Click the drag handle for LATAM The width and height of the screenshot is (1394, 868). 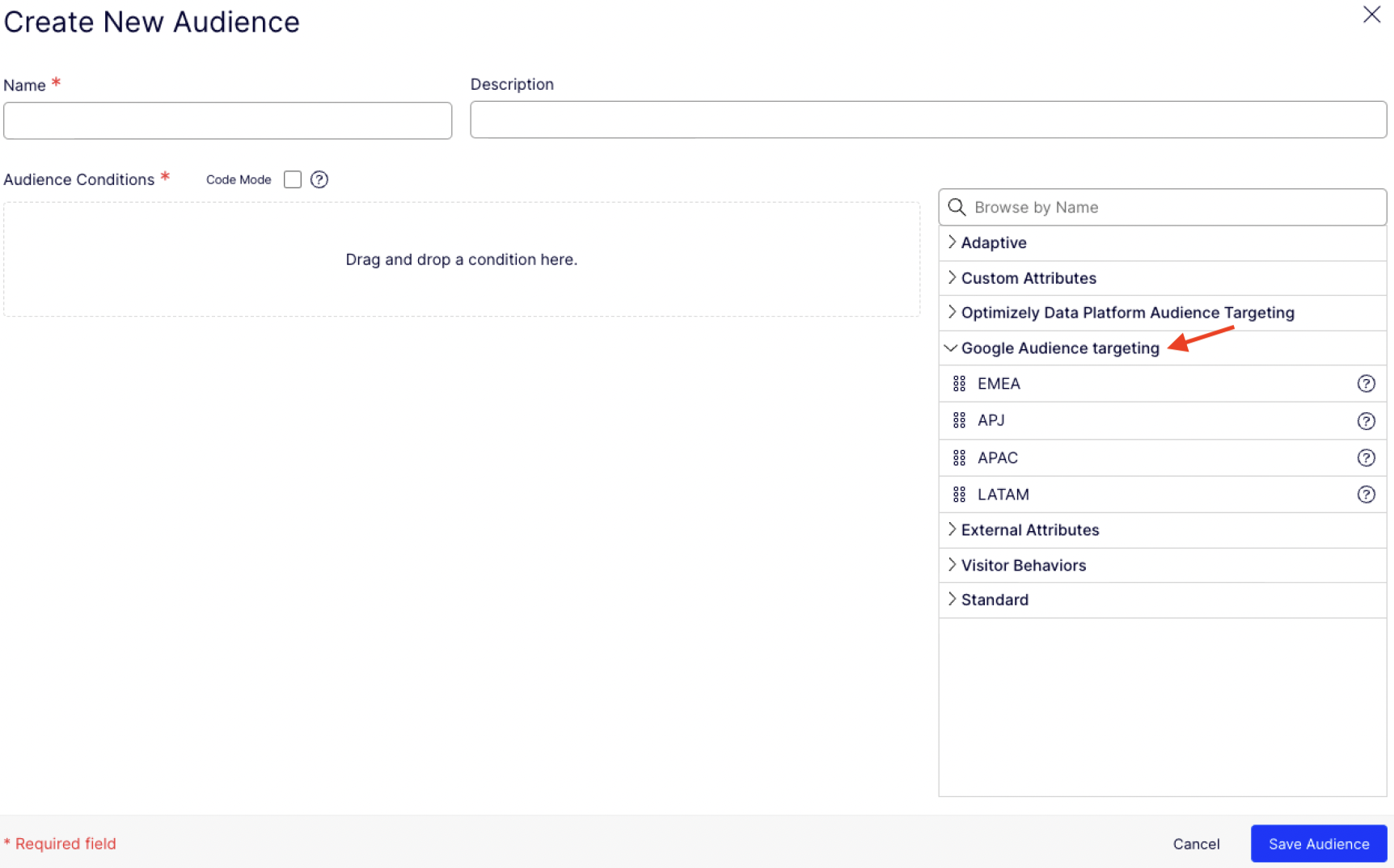click(959, 495)
